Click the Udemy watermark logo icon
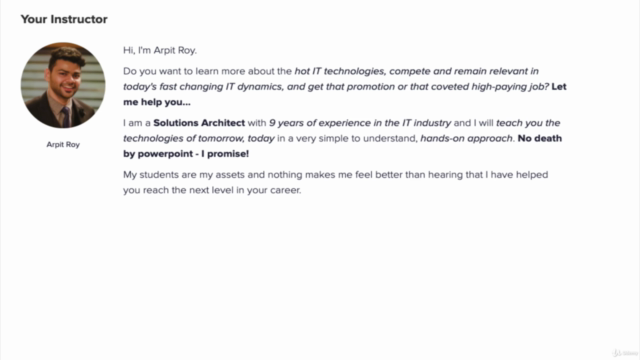This screenshot has width=640, height=360. click(x=616, y=353)
